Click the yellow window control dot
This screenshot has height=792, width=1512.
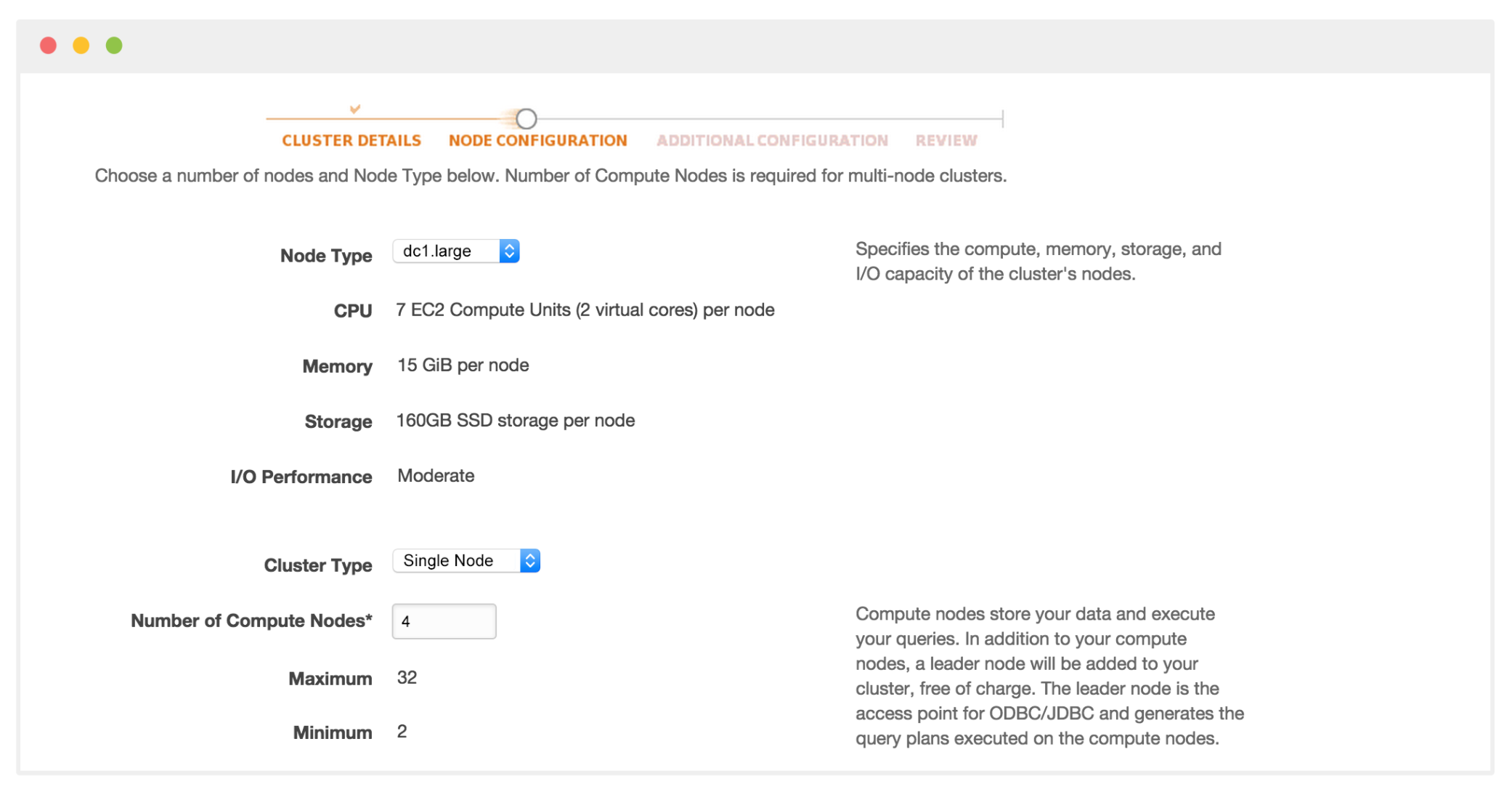81,45
